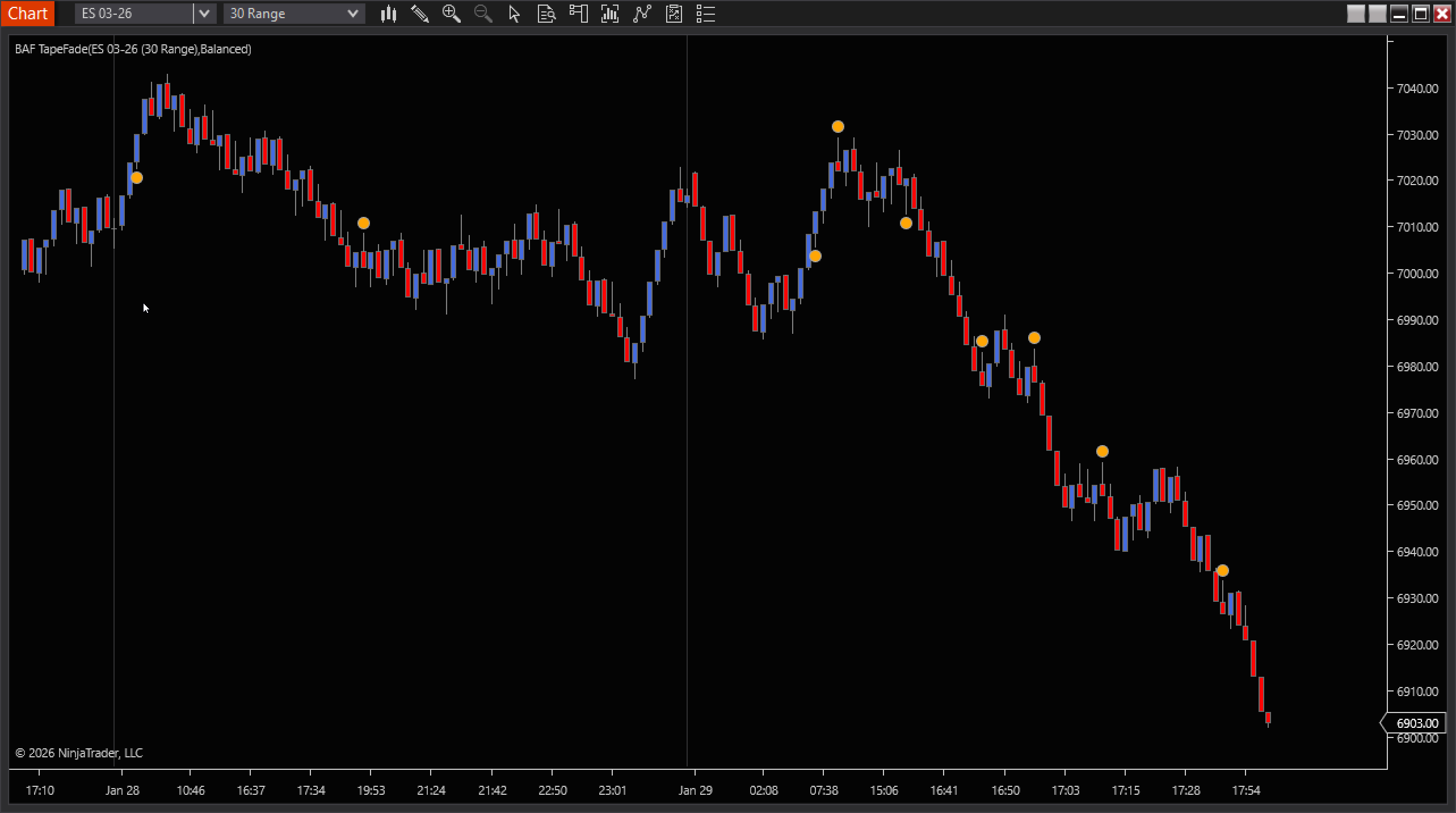
Task: Click the 10:46 time axis label
Action: pos(190,790)
